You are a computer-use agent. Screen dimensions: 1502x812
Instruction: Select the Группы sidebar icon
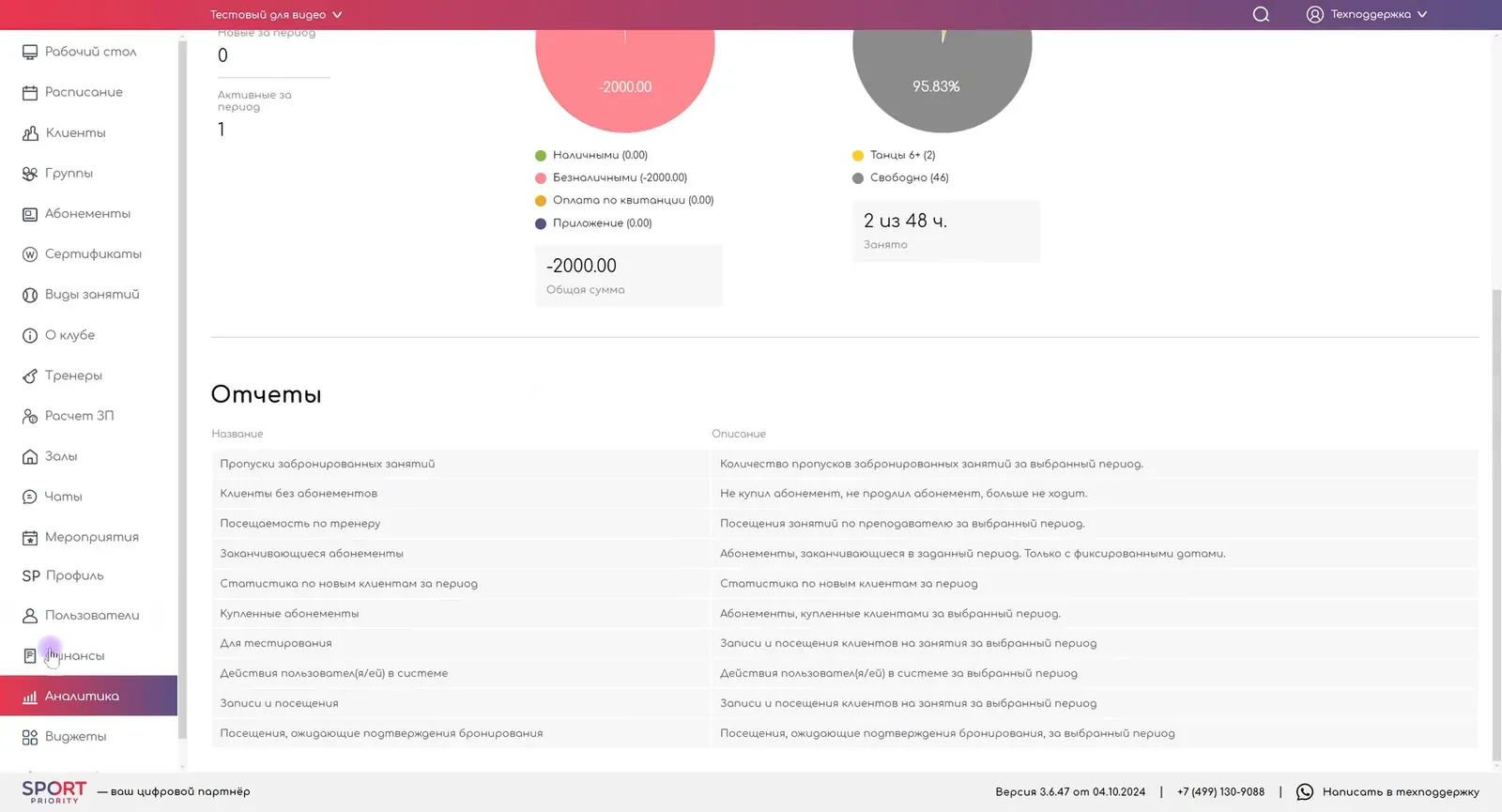(30, 173)
